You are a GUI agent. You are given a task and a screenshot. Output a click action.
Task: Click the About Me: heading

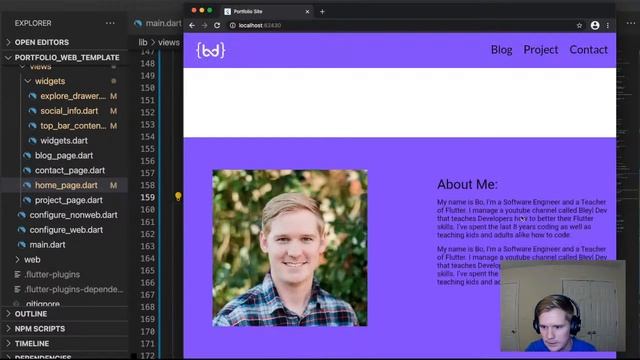(467, 184)
